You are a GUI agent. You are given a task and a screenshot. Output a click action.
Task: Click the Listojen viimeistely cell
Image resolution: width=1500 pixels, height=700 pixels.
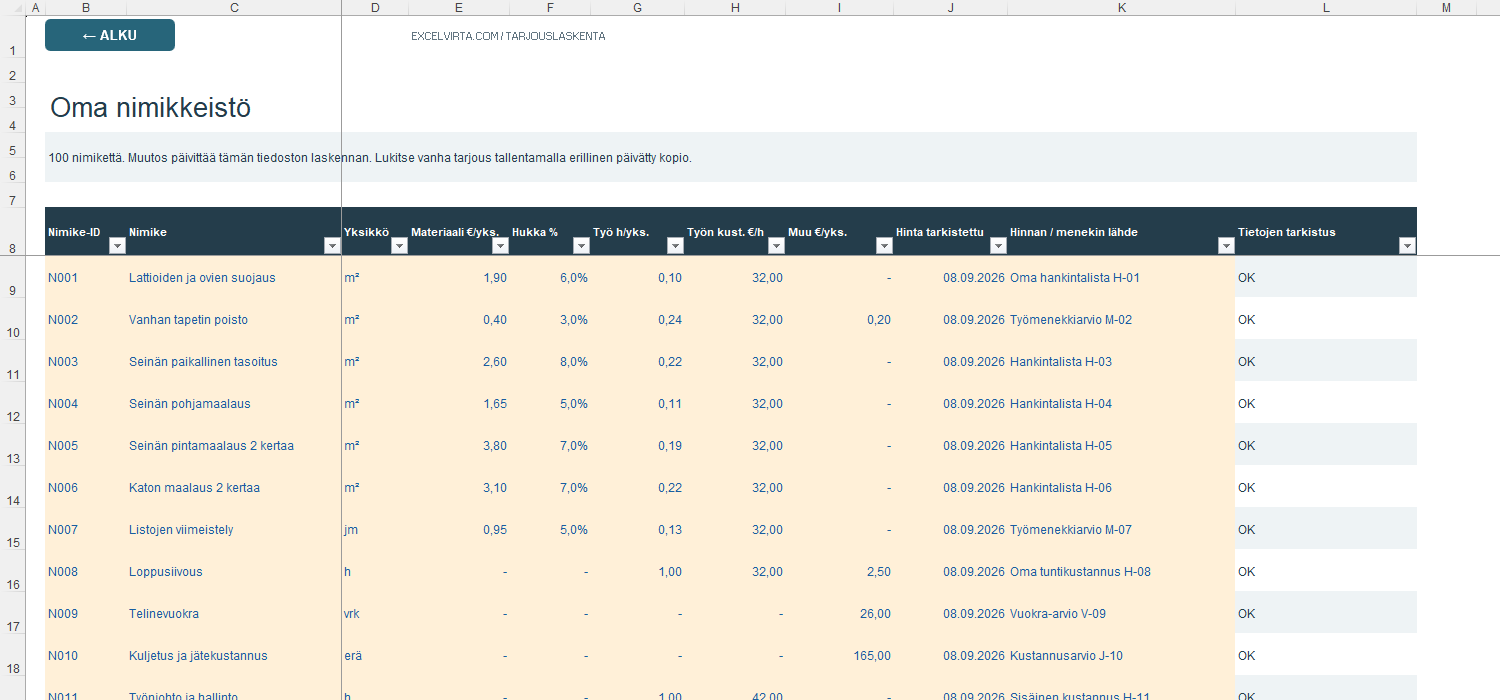point(234,530)
